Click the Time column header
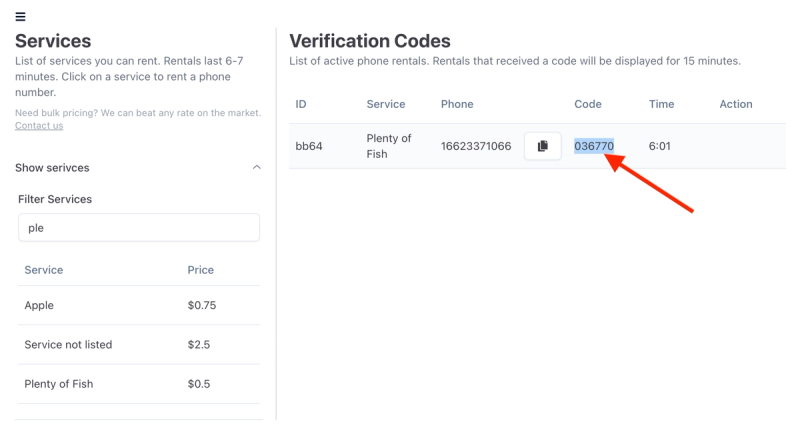 coord(661,104)
